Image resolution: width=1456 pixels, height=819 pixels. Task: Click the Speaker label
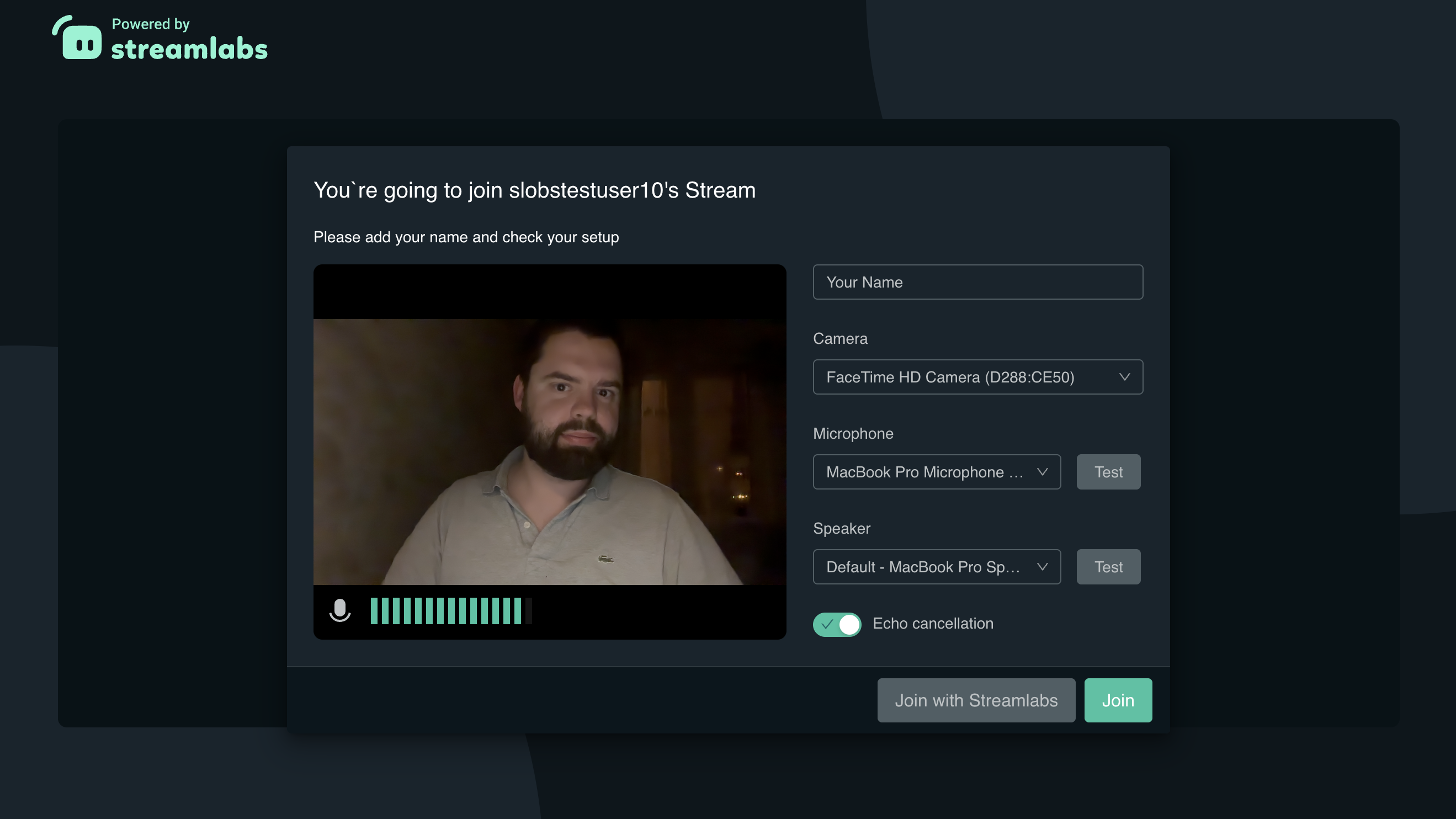click(x=841, y=529)
